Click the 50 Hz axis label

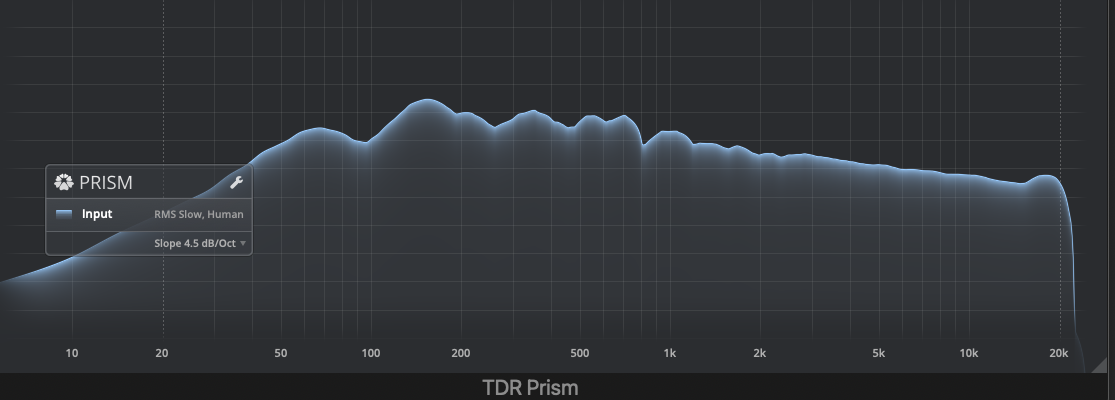pos(281,353)
